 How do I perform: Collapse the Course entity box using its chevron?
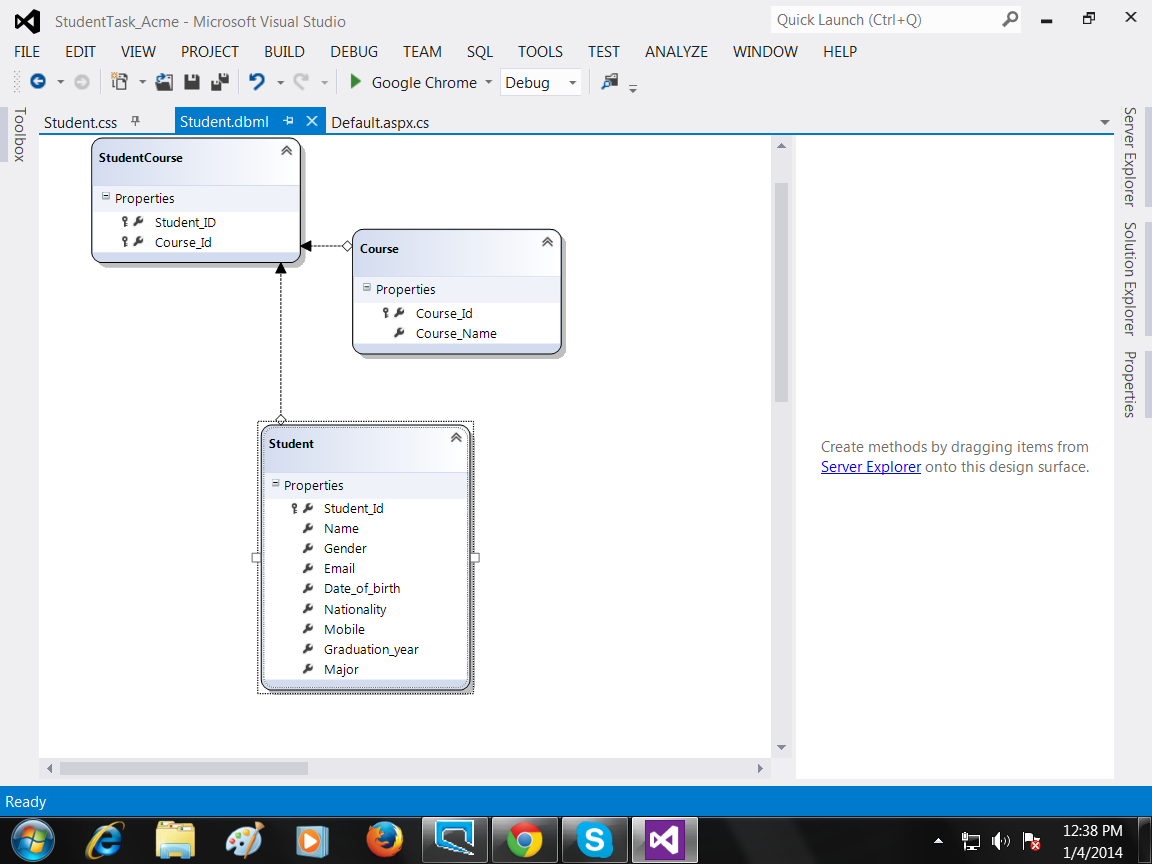click(x=547, y=242)
